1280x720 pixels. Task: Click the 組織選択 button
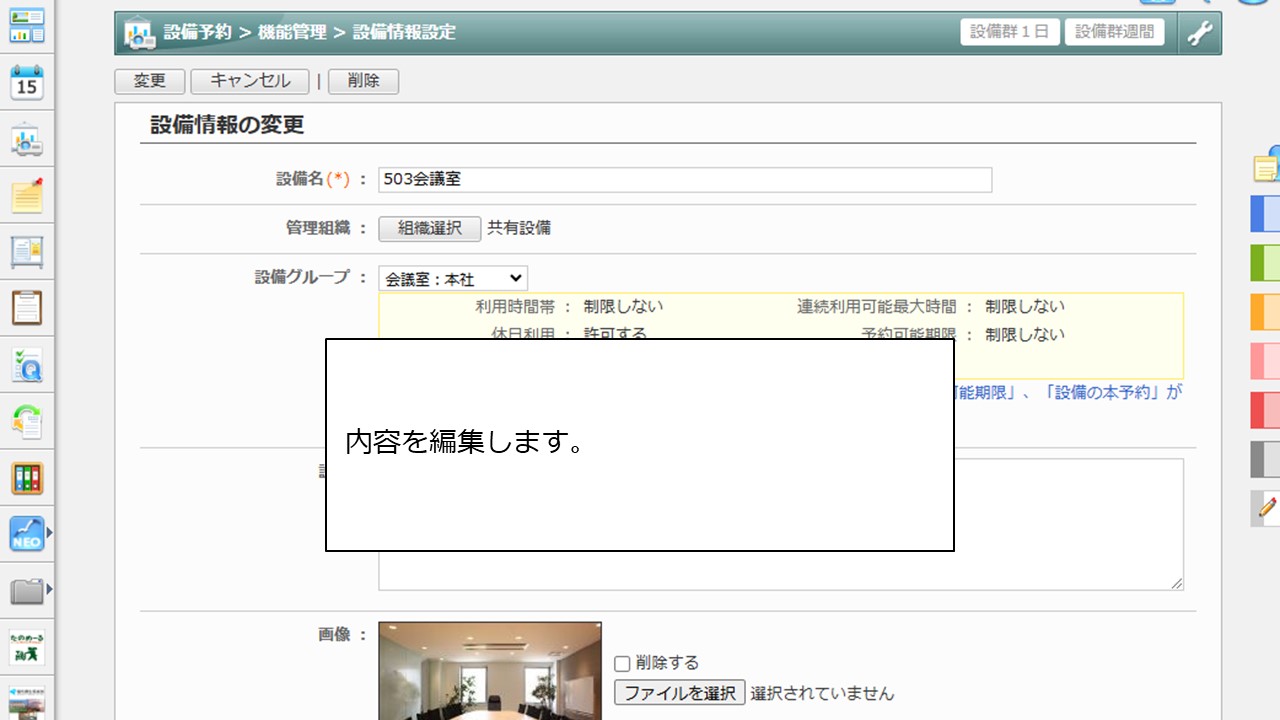click(x=430, y=228)
